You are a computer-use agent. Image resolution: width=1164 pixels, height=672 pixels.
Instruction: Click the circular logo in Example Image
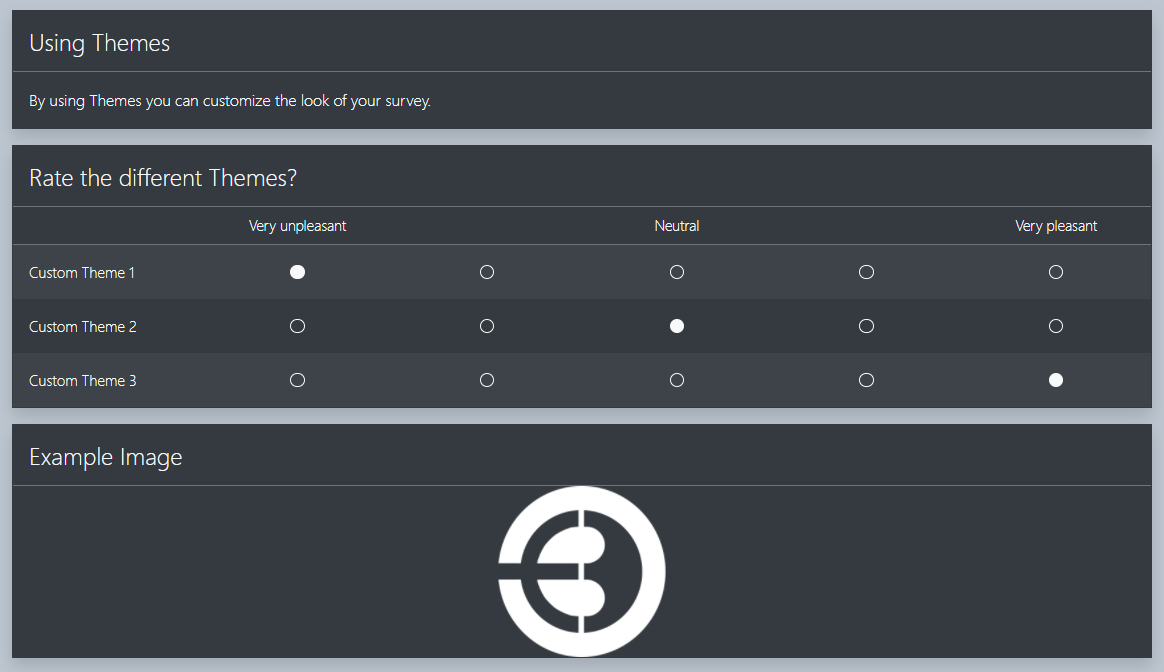pyautogui.click(x=581, y=571)
